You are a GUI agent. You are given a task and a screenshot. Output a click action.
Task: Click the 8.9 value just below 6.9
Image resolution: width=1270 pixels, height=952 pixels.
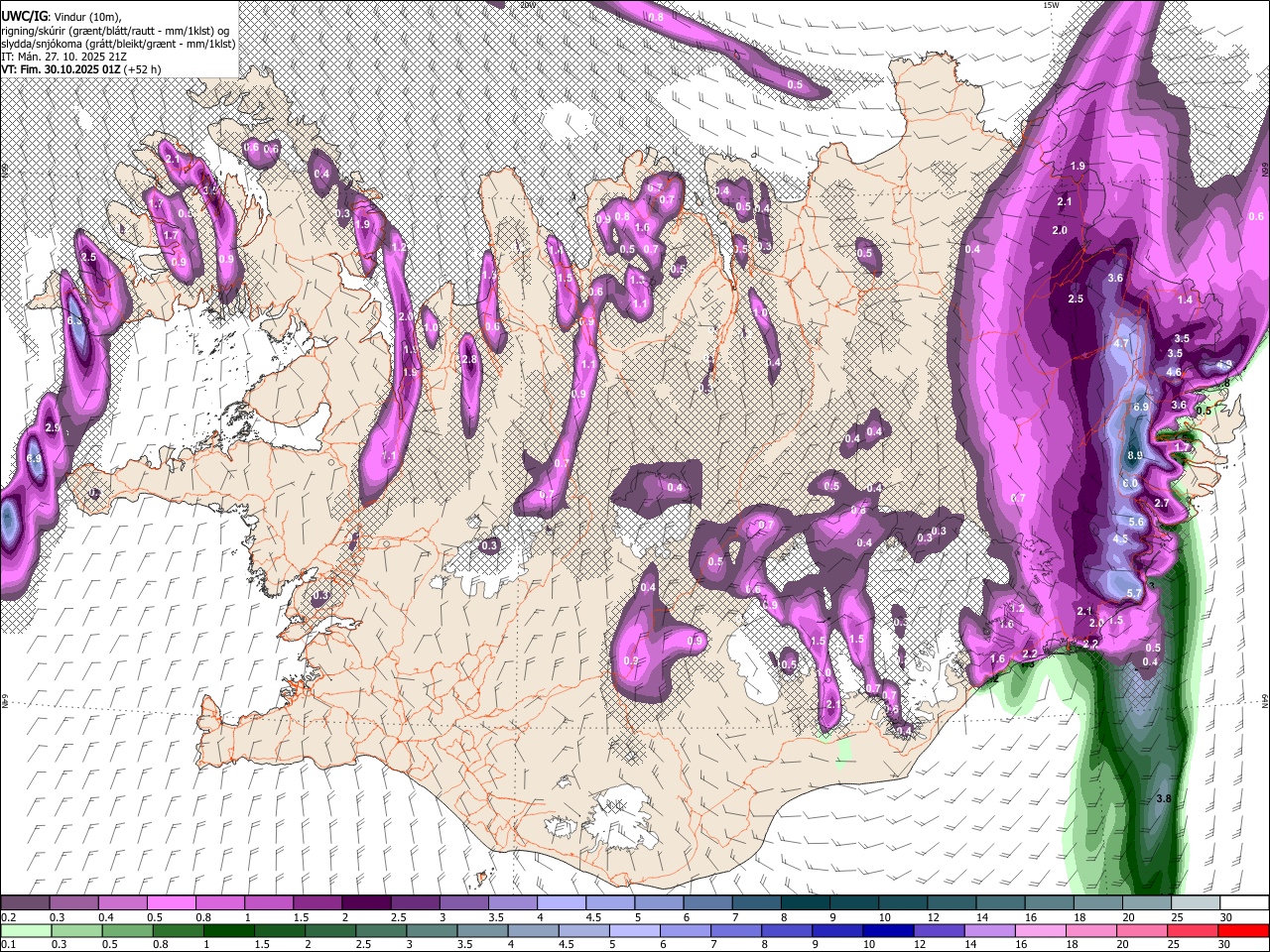click(x=1136, y=455)
